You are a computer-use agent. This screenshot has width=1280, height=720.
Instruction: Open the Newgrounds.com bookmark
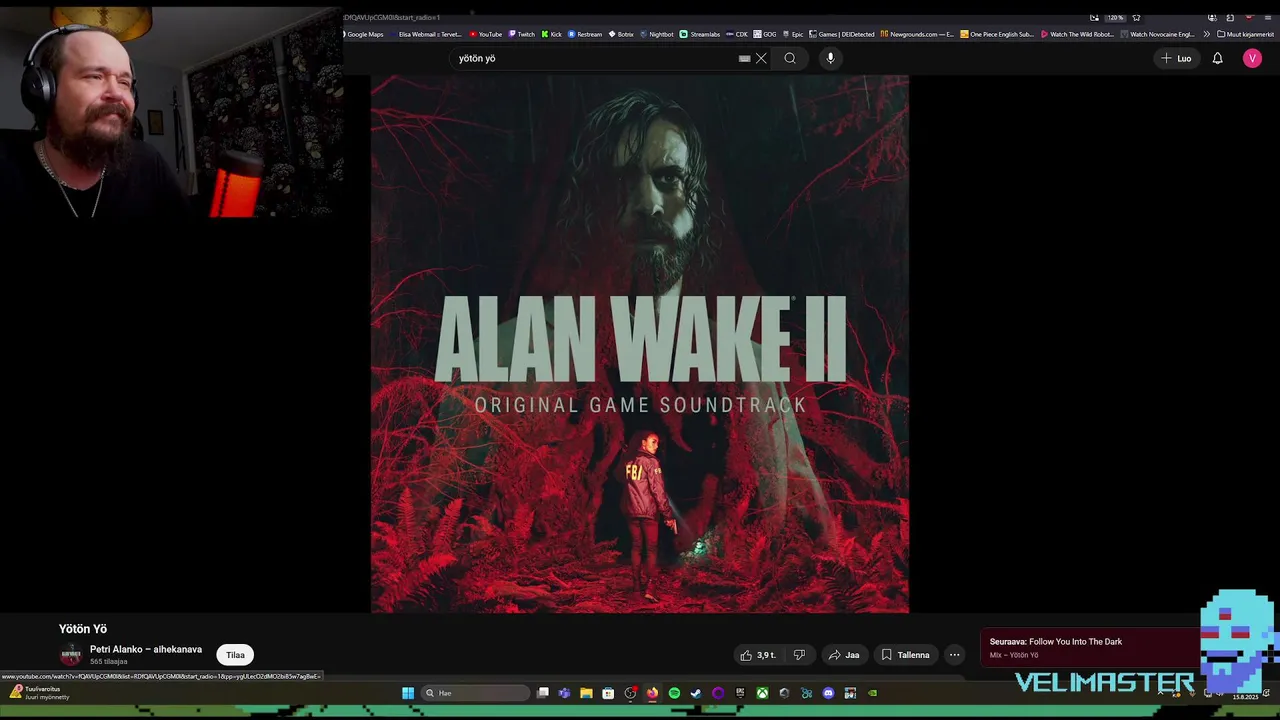click(917, 34)
